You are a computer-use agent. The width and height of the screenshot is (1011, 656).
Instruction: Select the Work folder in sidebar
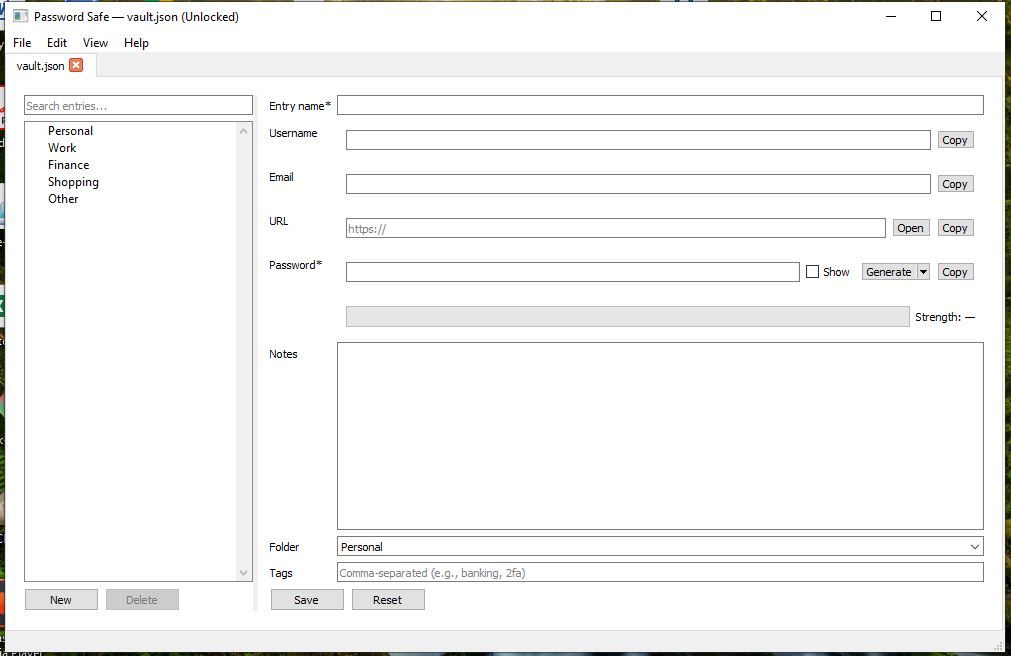point(62,147)
